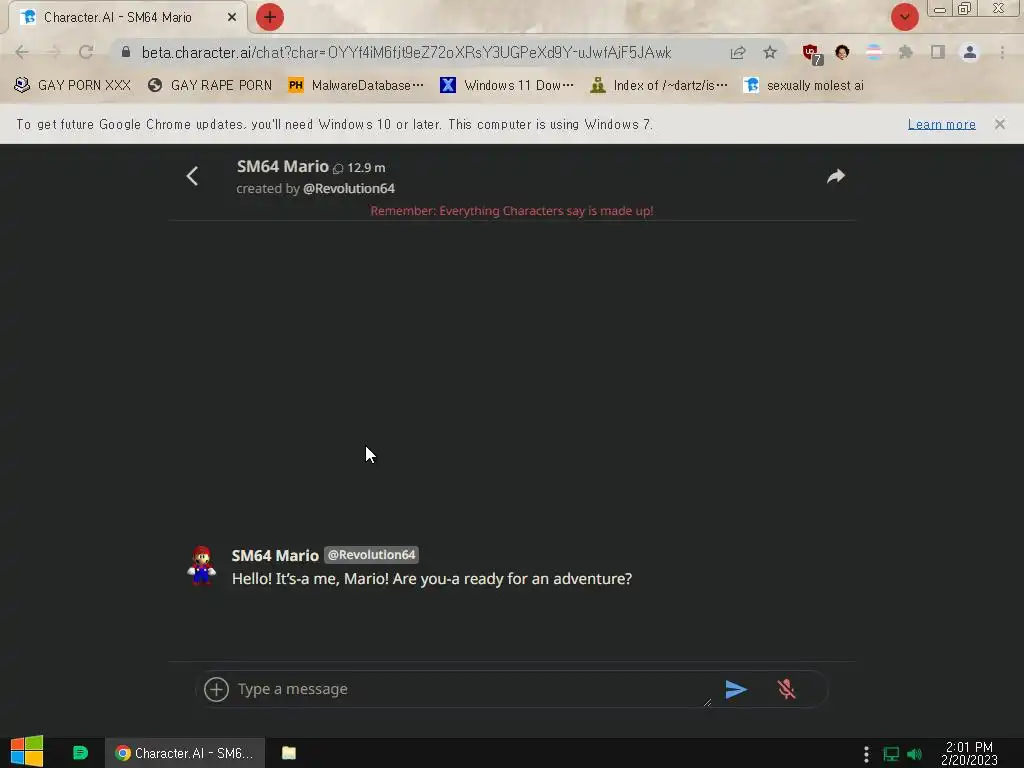Viewport: 1024px width, 768px height.
Task: Click the Mario avatar in the message
Action: coord(202,566)
